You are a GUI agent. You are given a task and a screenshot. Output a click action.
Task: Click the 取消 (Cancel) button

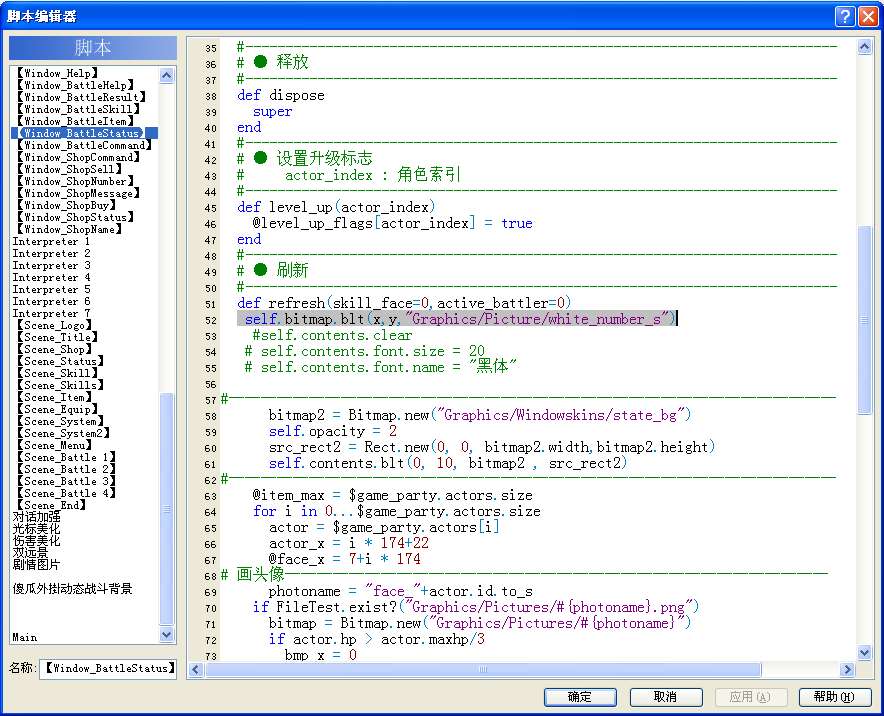[x=666, y=697]
